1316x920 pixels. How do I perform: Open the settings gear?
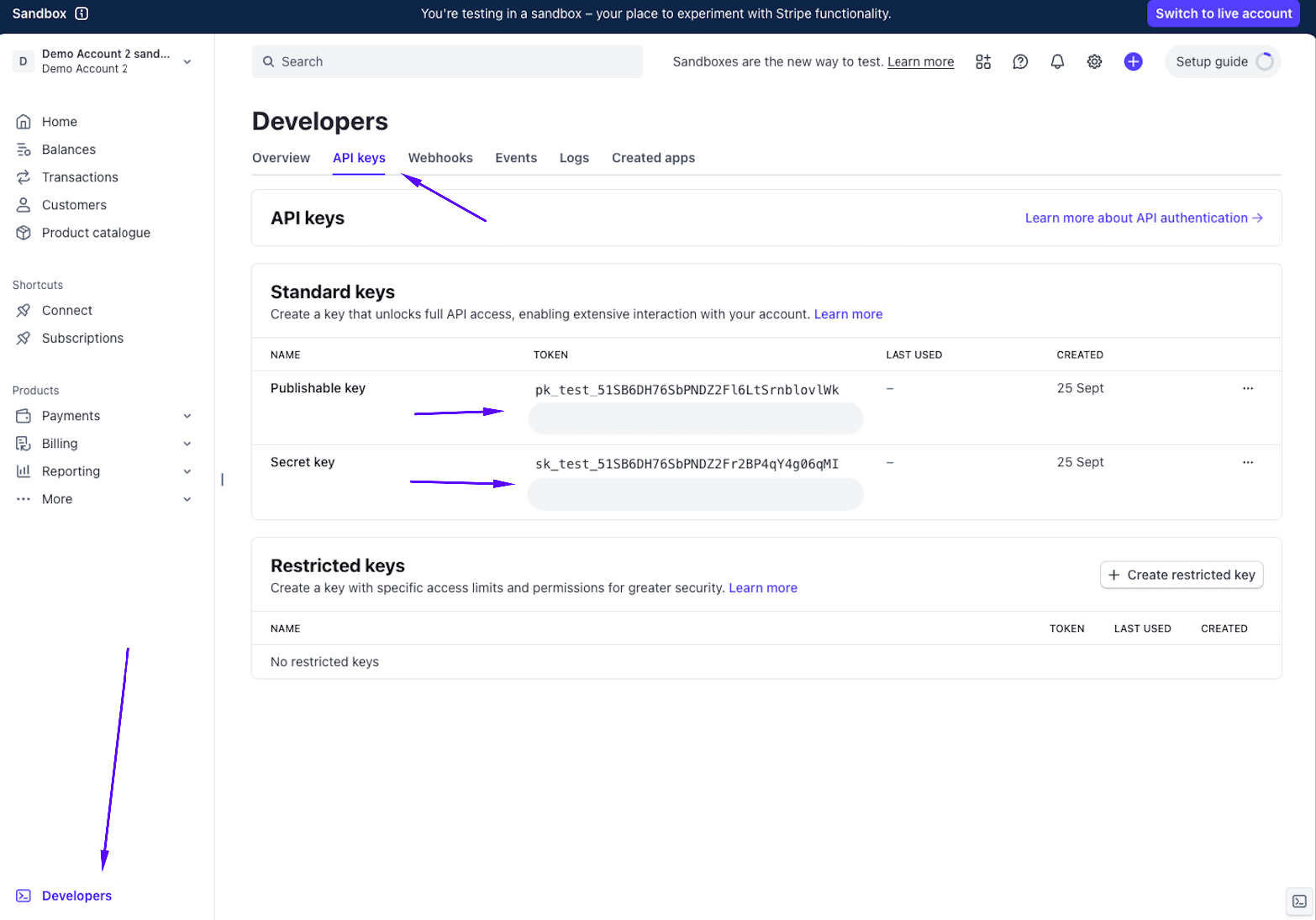coord(1094,61)
